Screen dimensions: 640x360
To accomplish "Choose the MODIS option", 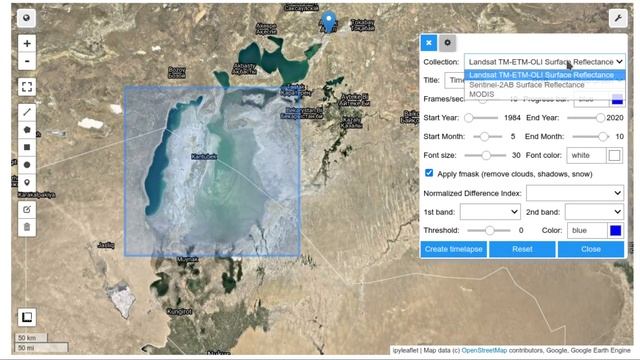I will [x=544, y=94].
